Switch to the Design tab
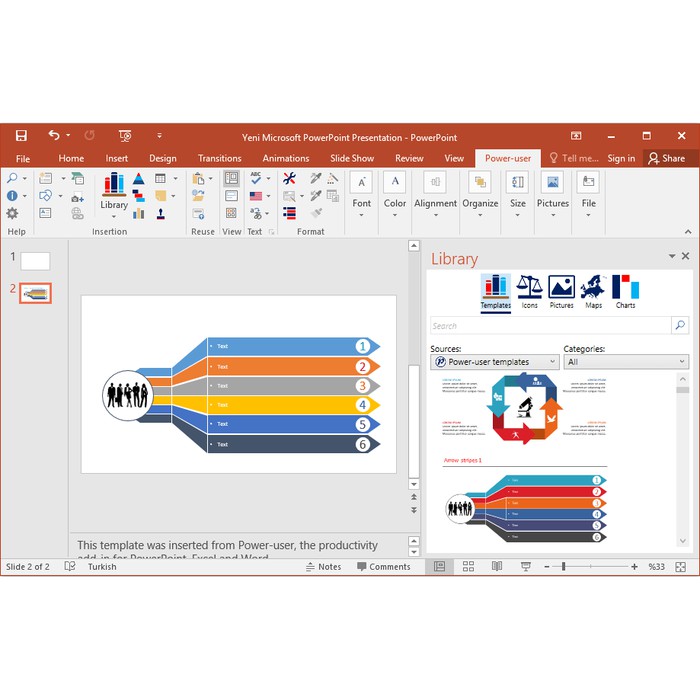The height and width of the screenshot is (700, 700). click(x=163, y=158)
